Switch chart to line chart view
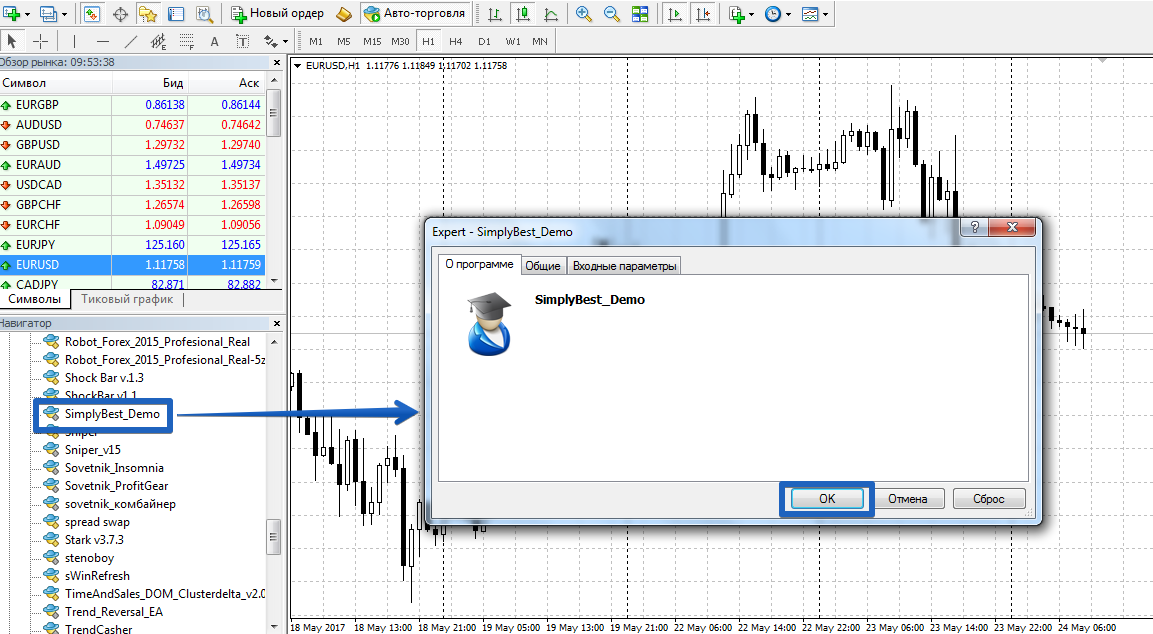 551,14
